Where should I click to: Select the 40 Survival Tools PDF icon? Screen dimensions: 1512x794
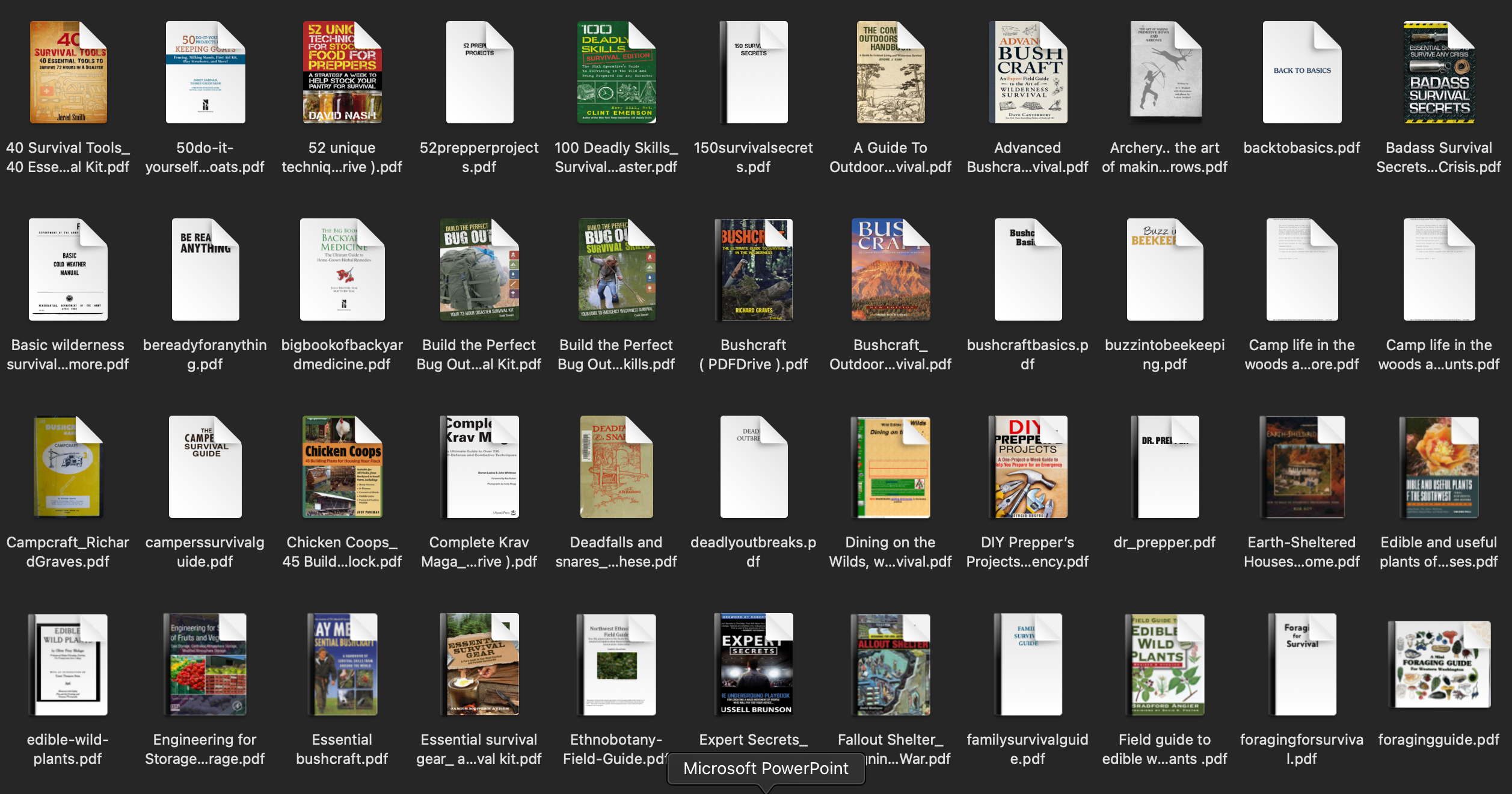pyautogui.click(x=68, y=72)
